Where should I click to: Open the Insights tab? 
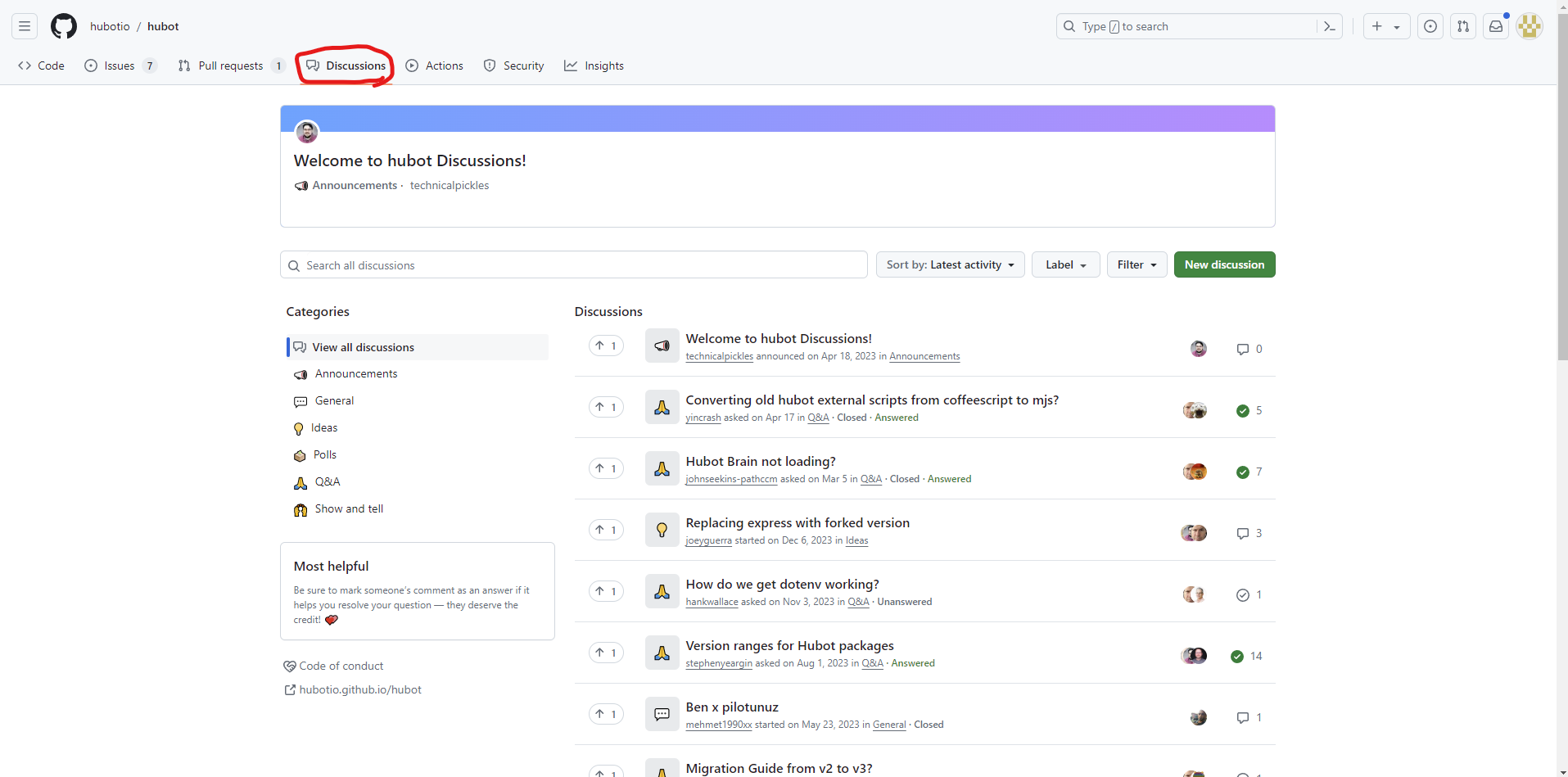click(x=594, y=66)
